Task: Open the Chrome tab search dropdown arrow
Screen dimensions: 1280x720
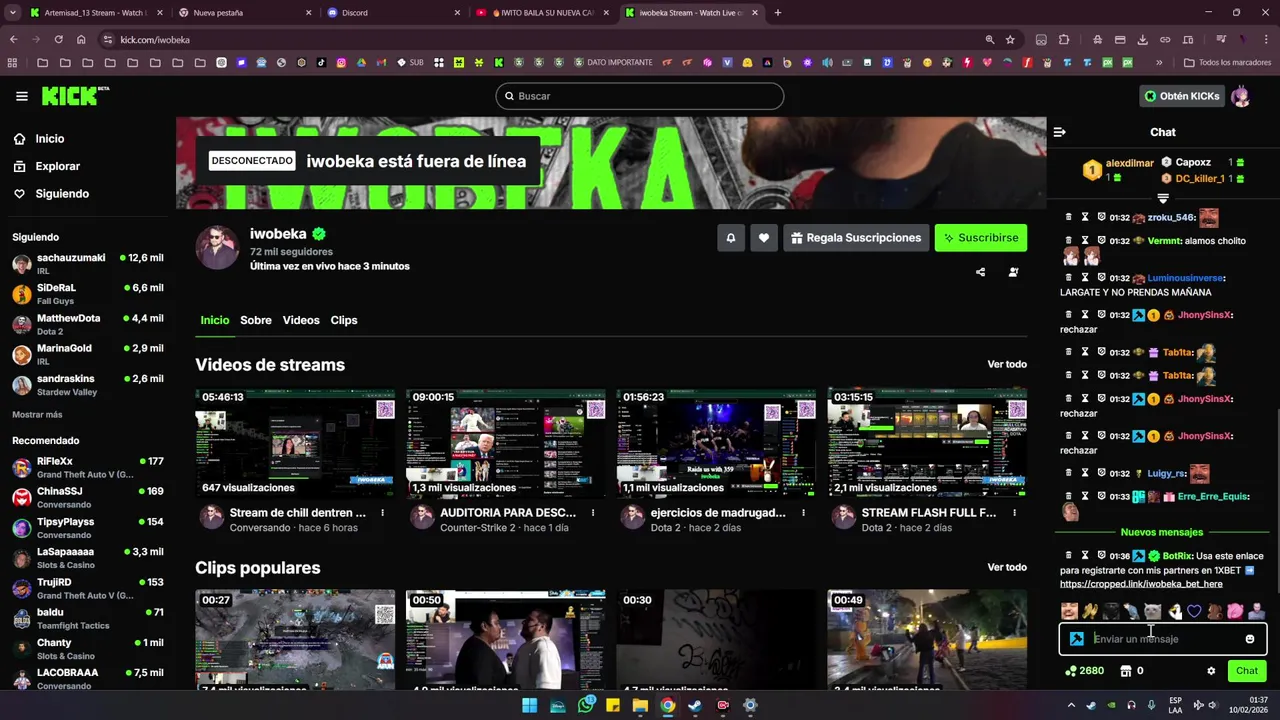Action: coord(13,13)
